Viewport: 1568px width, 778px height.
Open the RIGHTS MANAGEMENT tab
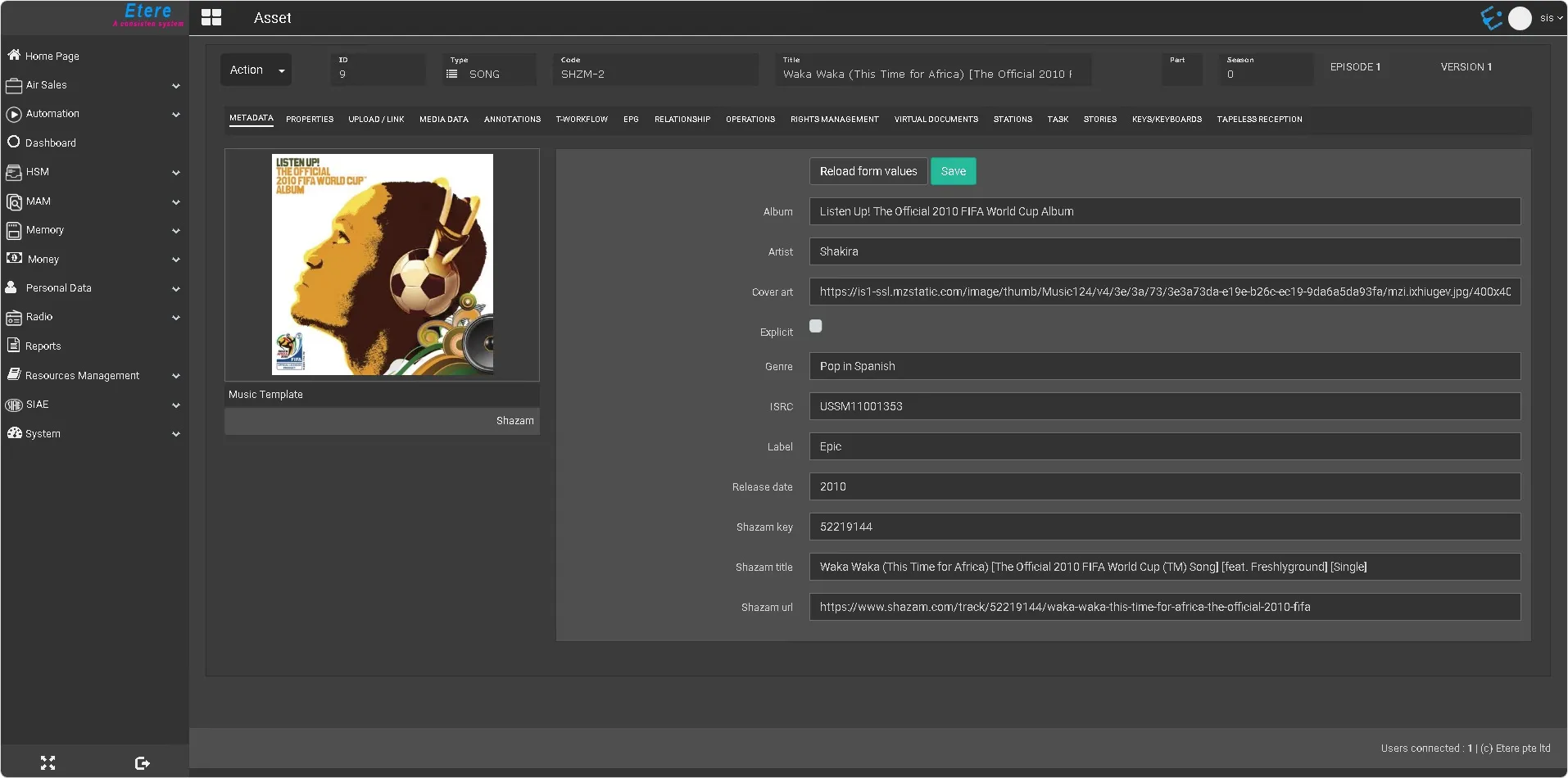coord(835,120)
